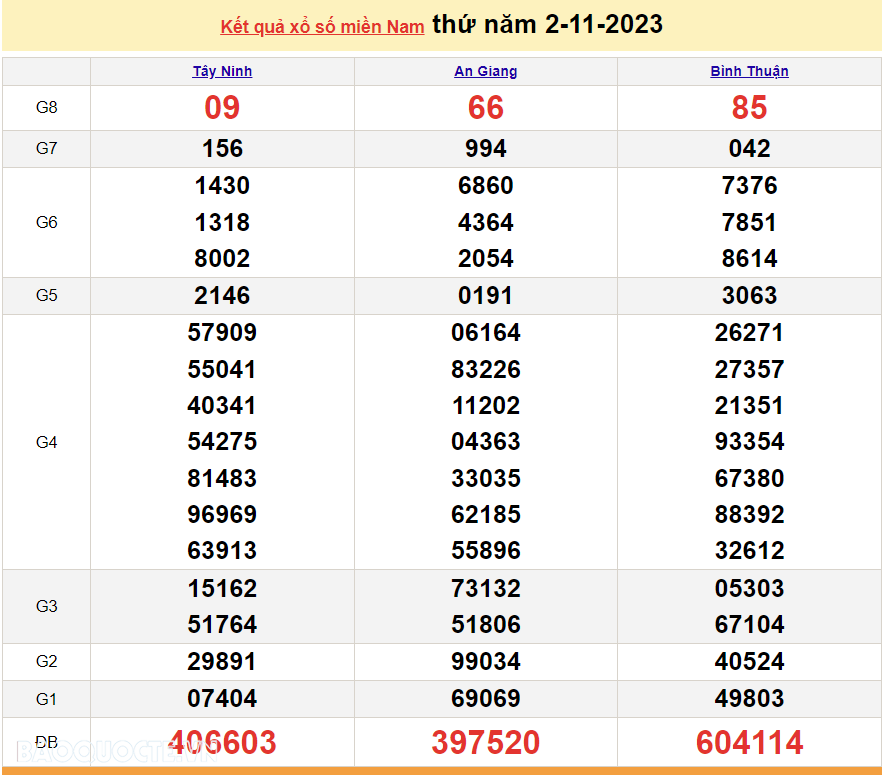
Task: Select the G8 prize number 66
Action: (x=486, y=108)
